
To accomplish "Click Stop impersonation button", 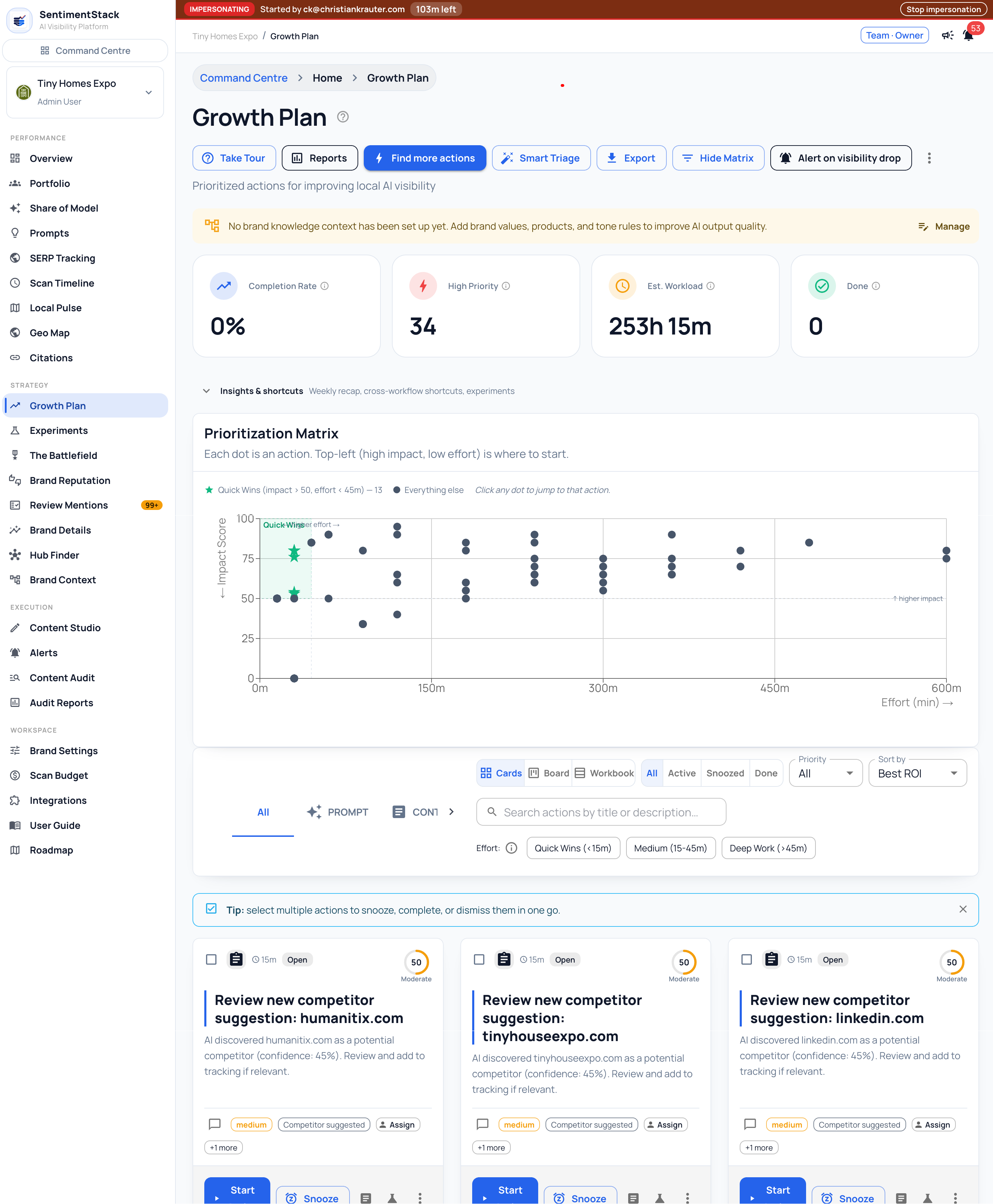I will point(943,9).
